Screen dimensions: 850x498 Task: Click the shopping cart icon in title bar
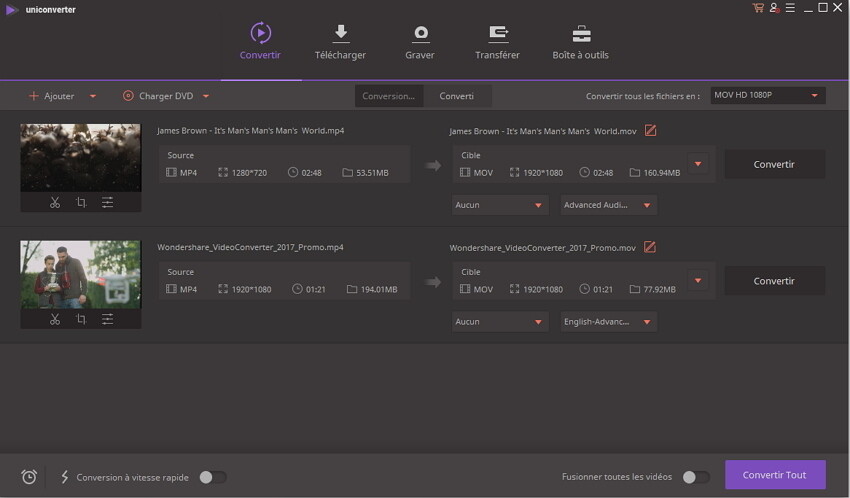click(x=757, y=8)
